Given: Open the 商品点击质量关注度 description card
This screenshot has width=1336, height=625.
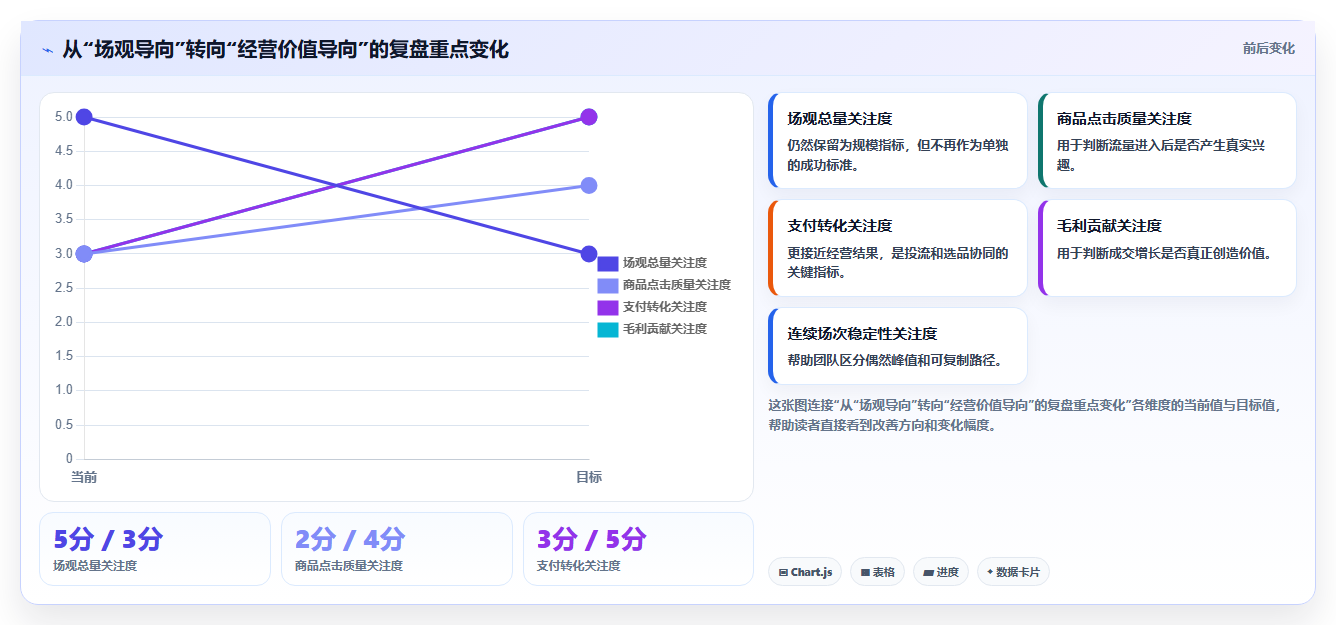Looking at the screenshot, I should [1168, 140].
